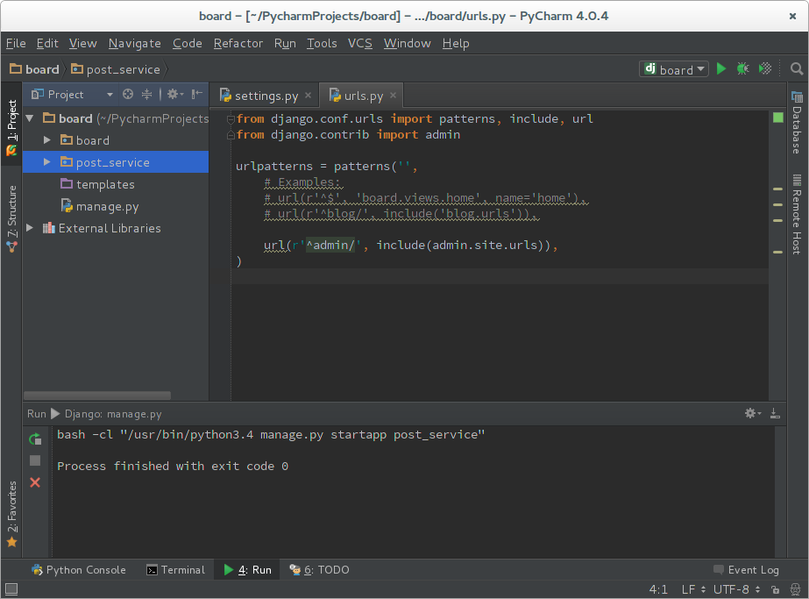Click top warning marker in error stripe
The image size is (809, 599).
778,189
